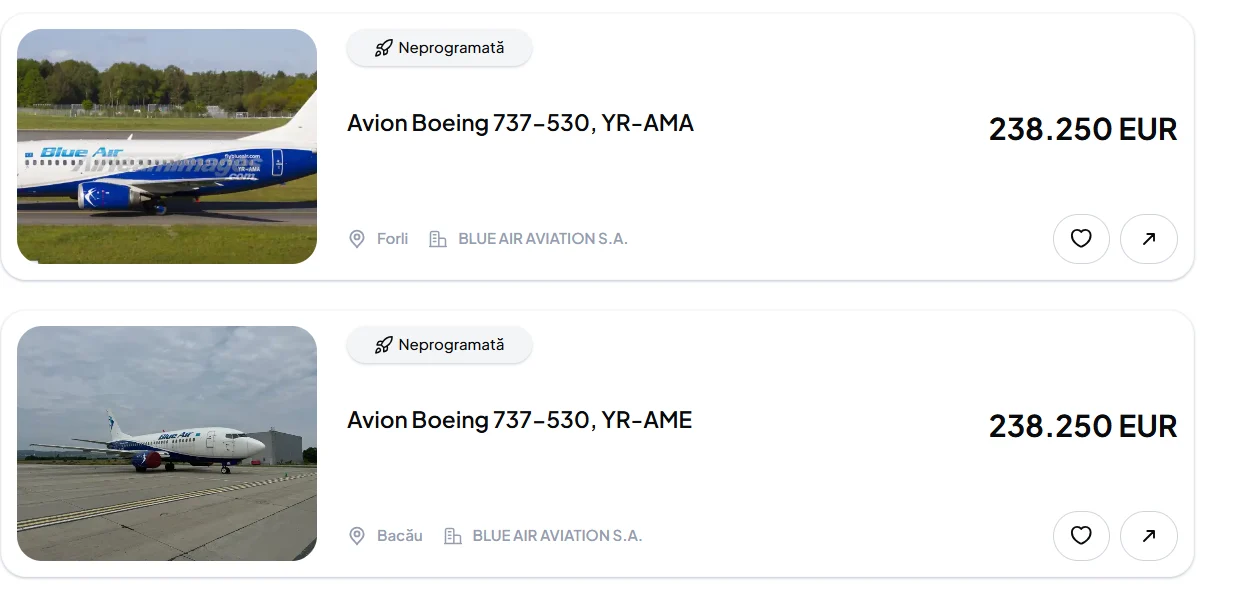The height and width of the screenshot is (591, 1240).
Task: Click the Neprogramată badge on the second listing
Action: 439,344
